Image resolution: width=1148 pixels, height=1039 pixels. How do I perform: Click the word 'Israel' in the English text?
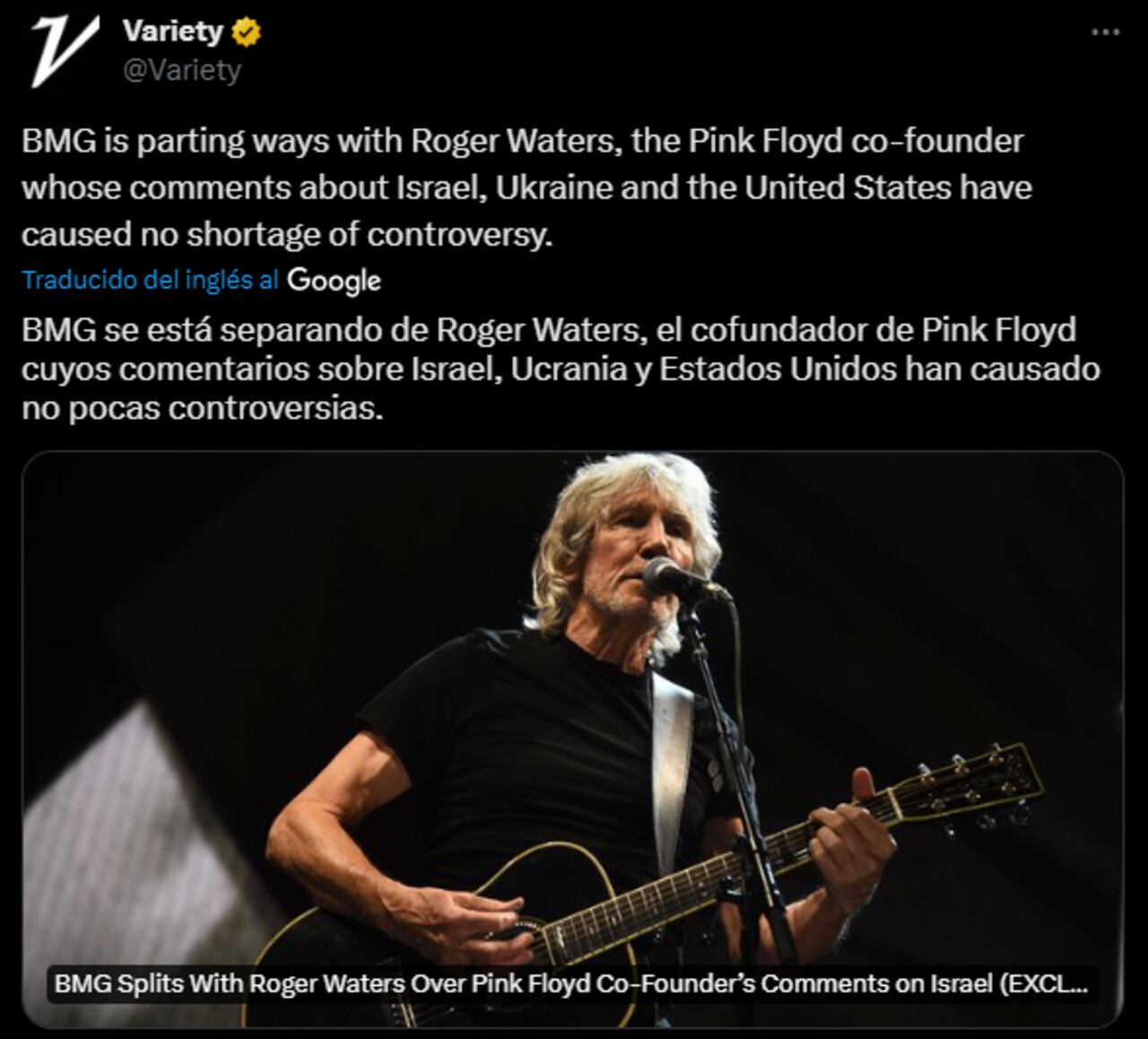click(x=439, y=188)
